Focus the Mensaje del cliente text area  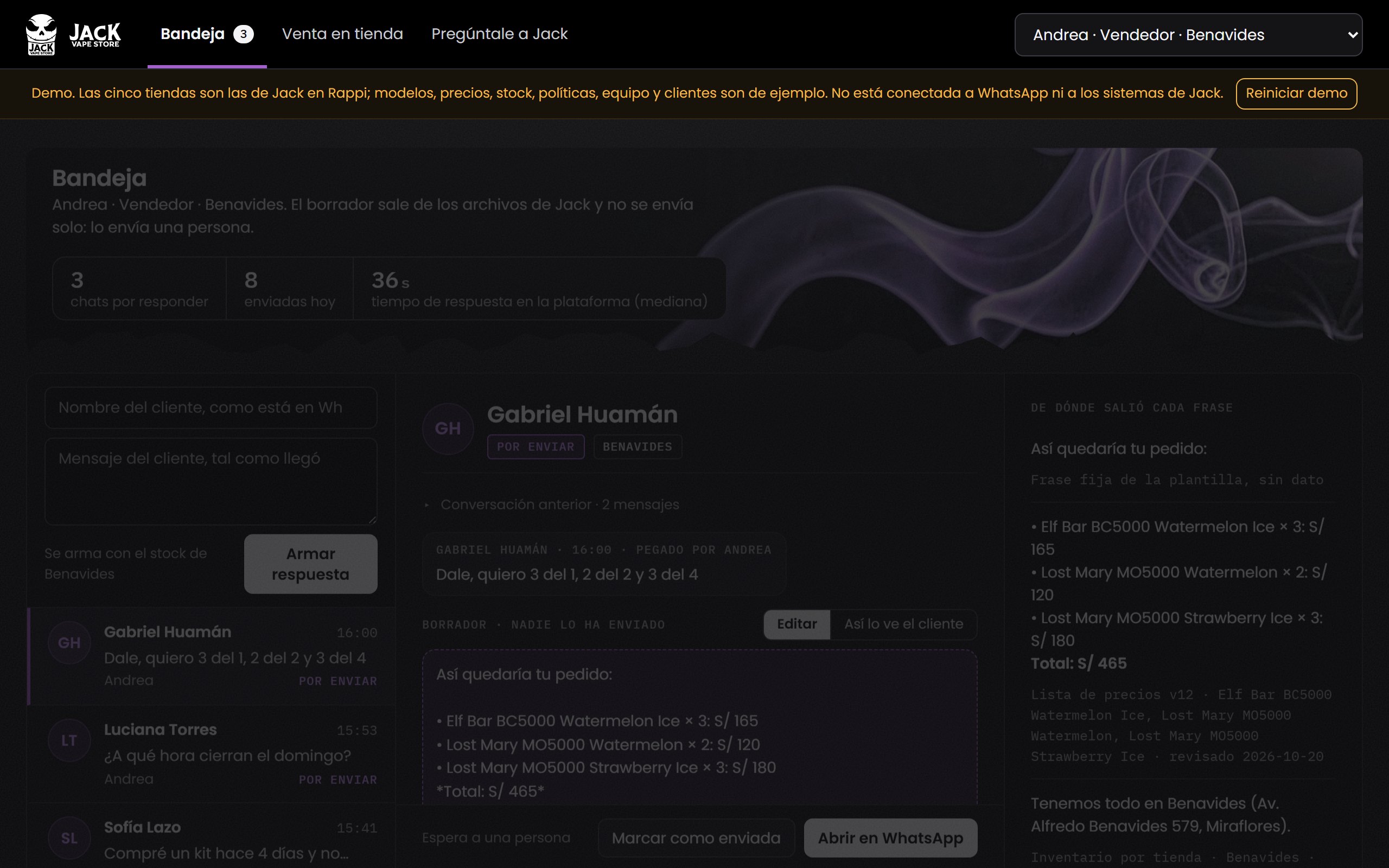pos(211,481)
